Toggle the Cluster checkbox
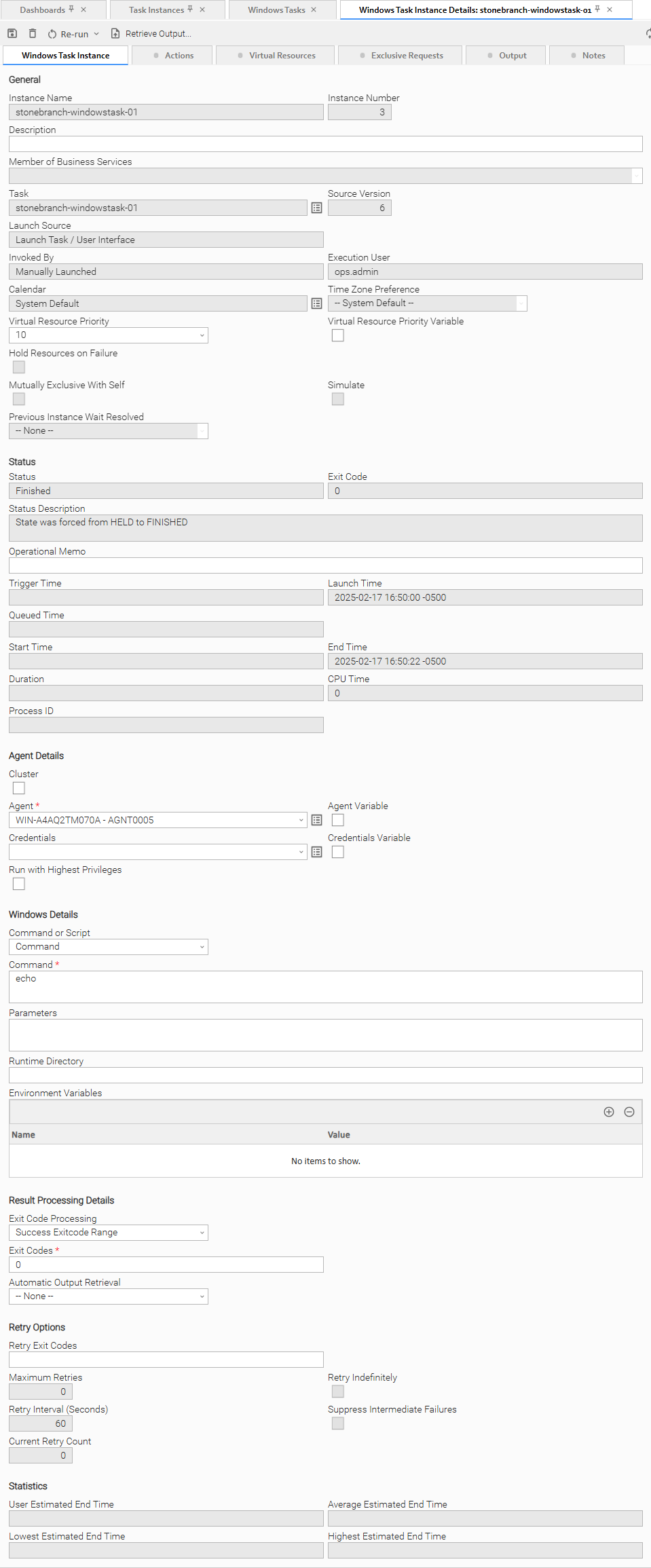Viewport: 651px width, 1568px height. [19, 788]
